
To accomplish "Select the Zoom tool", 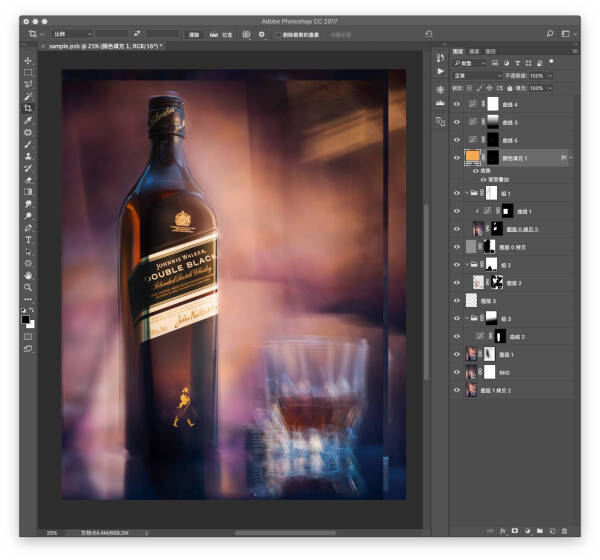I will click(x=28, y=287).
